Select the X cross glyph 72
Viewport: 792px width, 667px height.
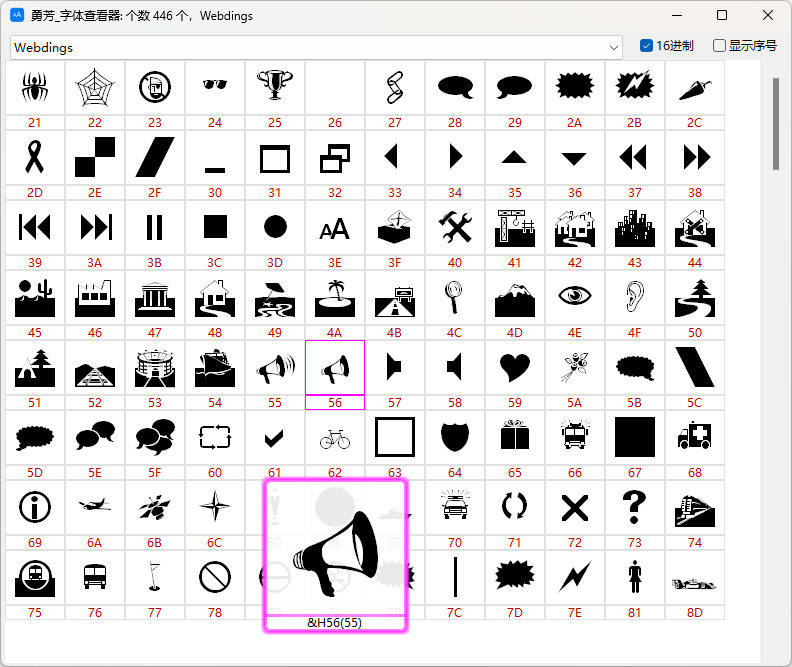coord(575,508)
